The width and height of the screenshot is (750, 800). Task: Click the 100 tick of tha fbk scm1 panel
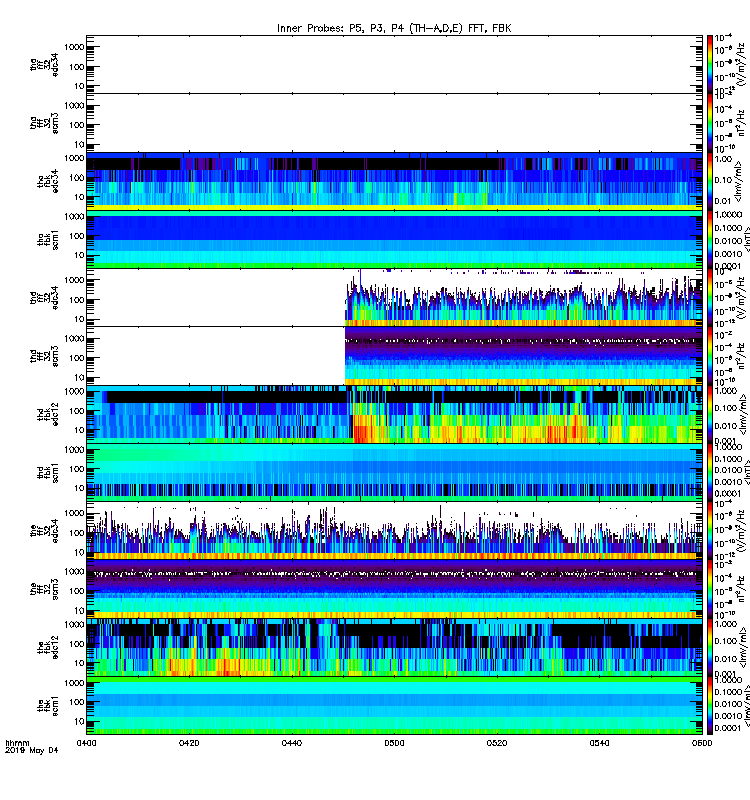[77, 236]
